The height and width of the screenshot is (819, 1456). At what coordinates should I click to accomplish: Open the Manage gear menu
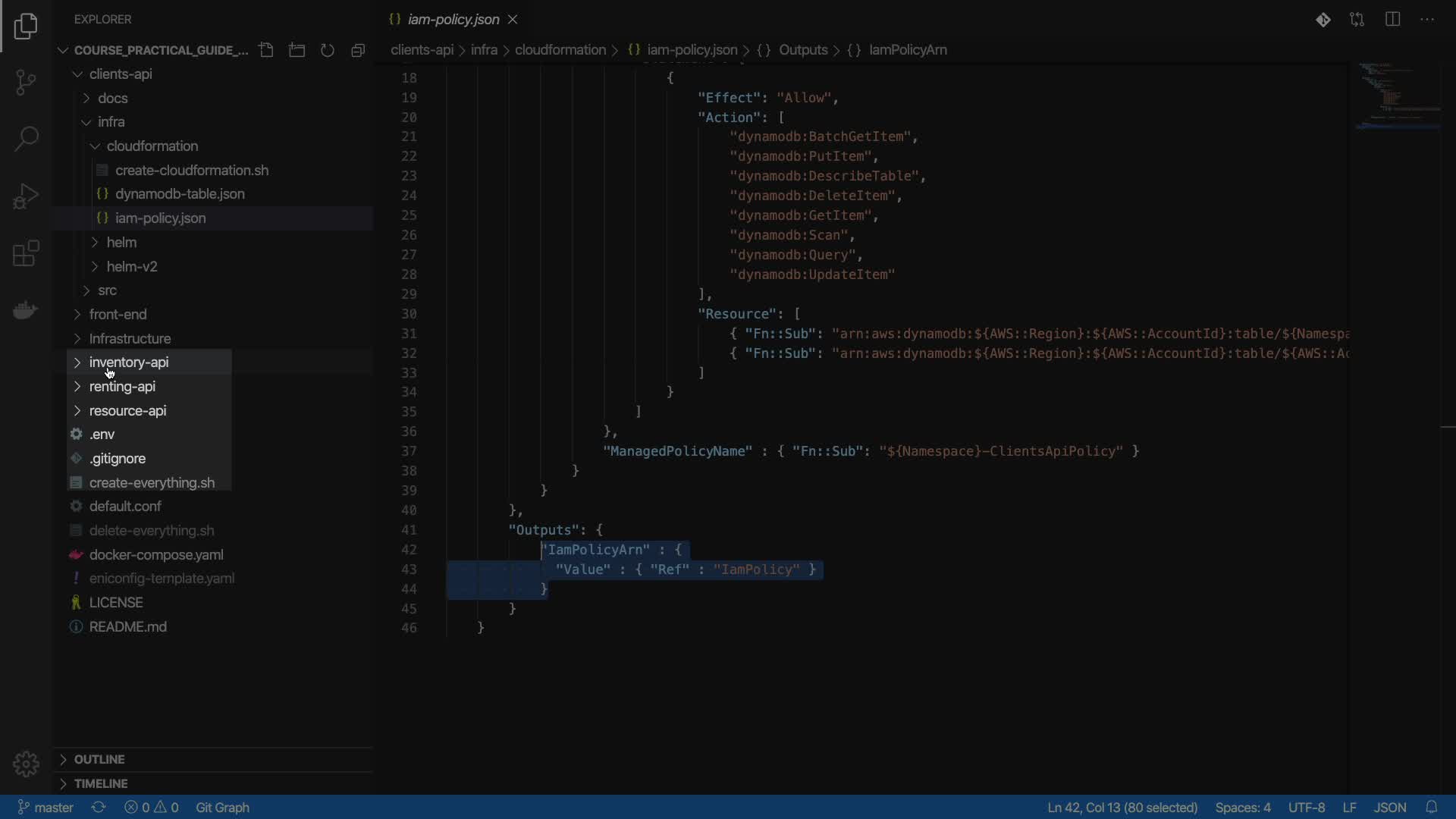26,764
